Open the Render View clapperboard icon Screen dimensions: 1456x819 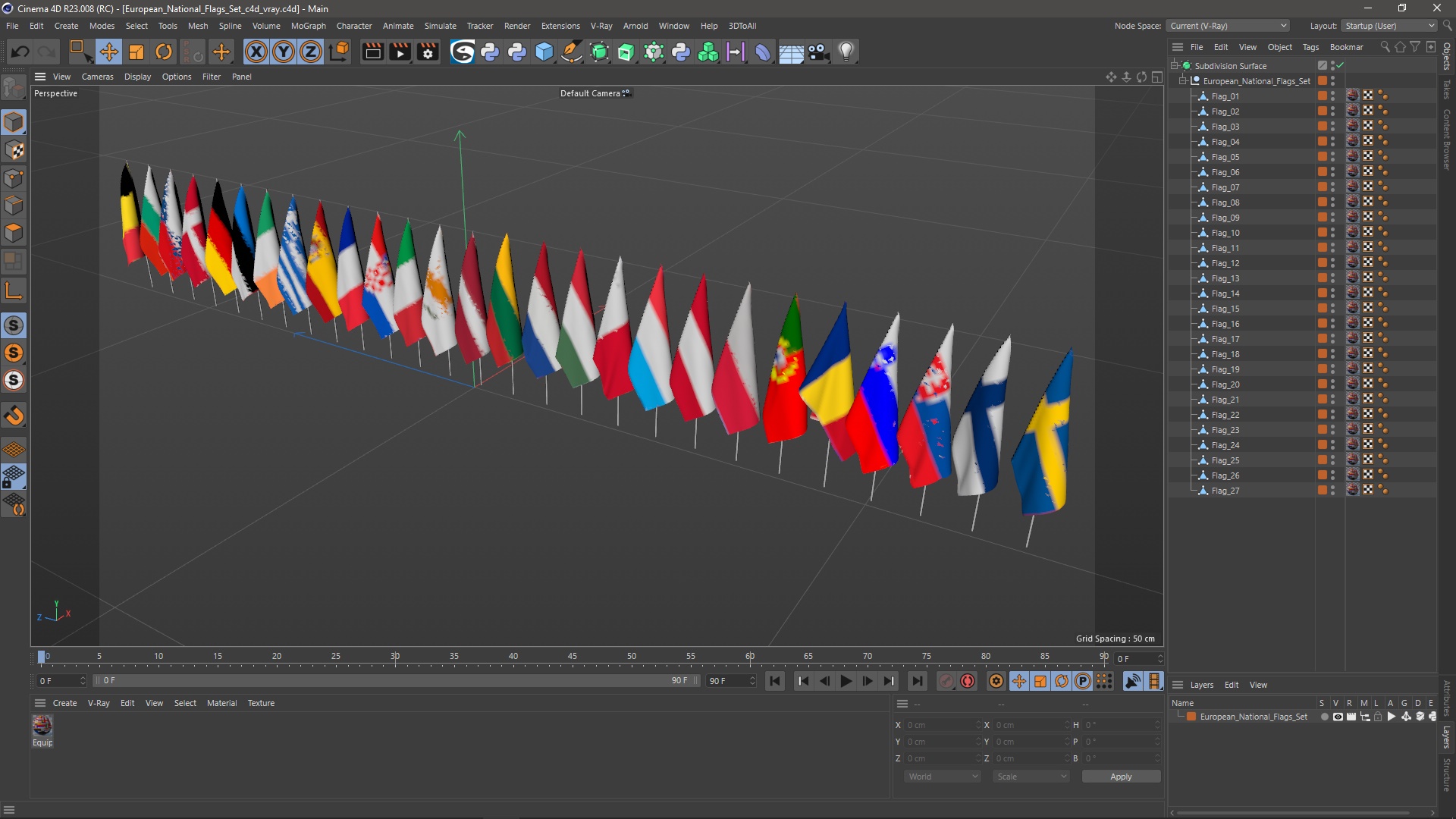(x=372, y=52)
